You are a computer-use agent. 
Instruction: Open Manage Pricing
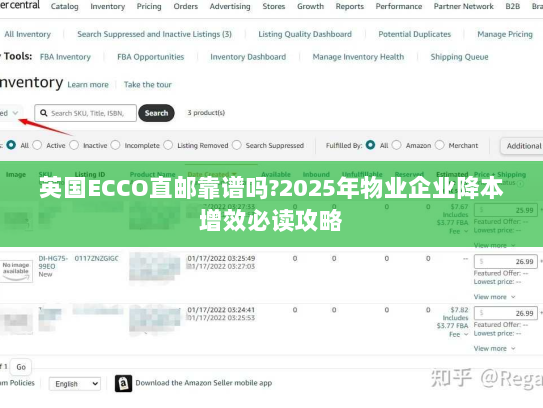coord(505,34)
